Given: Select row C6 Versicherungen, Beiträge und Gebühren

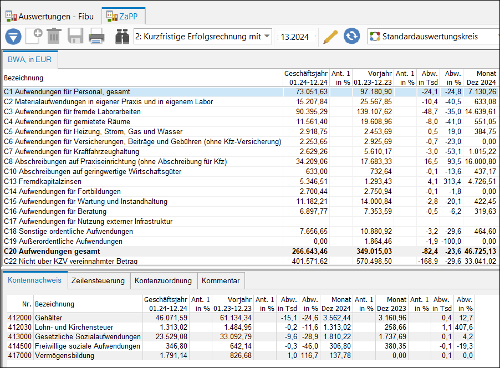Looking at the screenshot, I should [250, 142].
